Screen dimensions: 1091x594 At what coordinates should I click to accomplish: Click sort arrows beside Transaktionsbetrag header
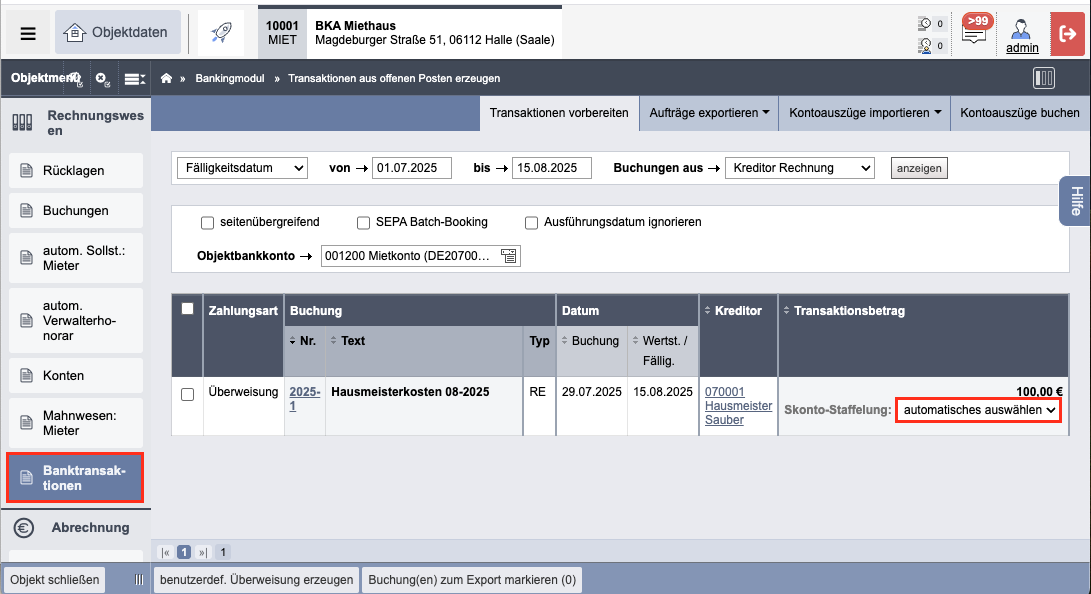tap(787, 311)
